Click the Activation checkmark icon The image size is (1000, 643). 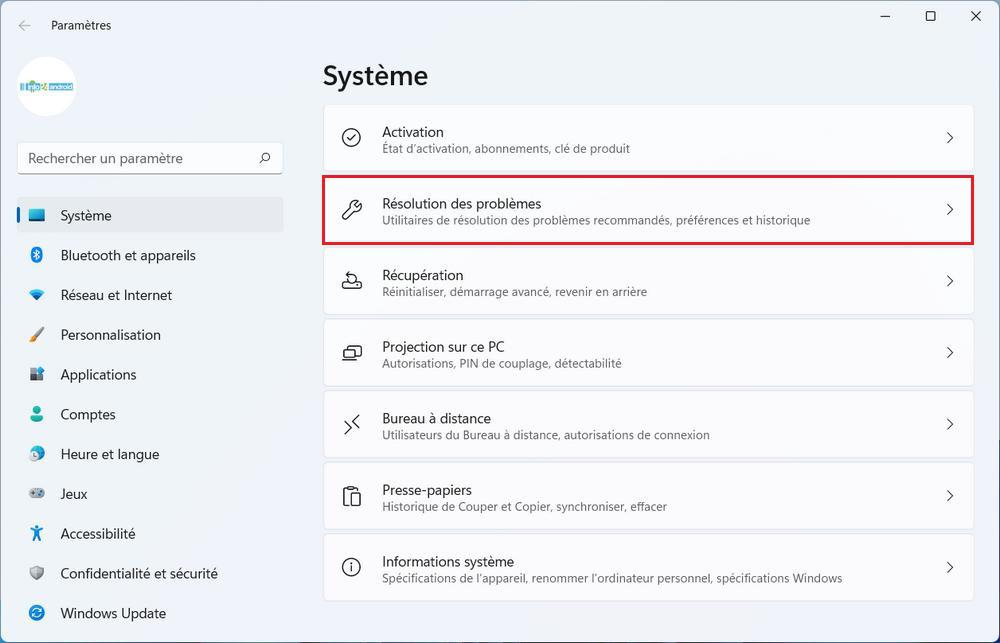point(351,137)
